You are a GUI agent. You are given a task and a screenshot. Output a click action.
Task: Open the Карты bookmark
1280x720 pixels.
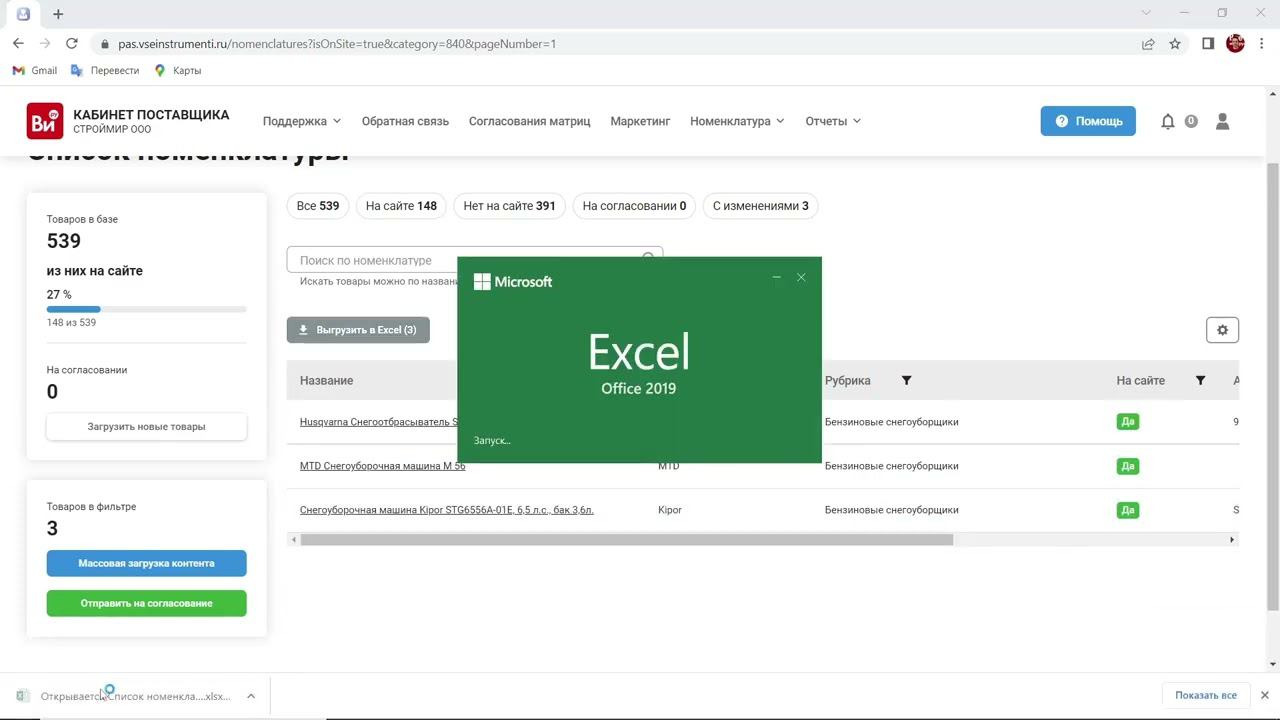178,71
